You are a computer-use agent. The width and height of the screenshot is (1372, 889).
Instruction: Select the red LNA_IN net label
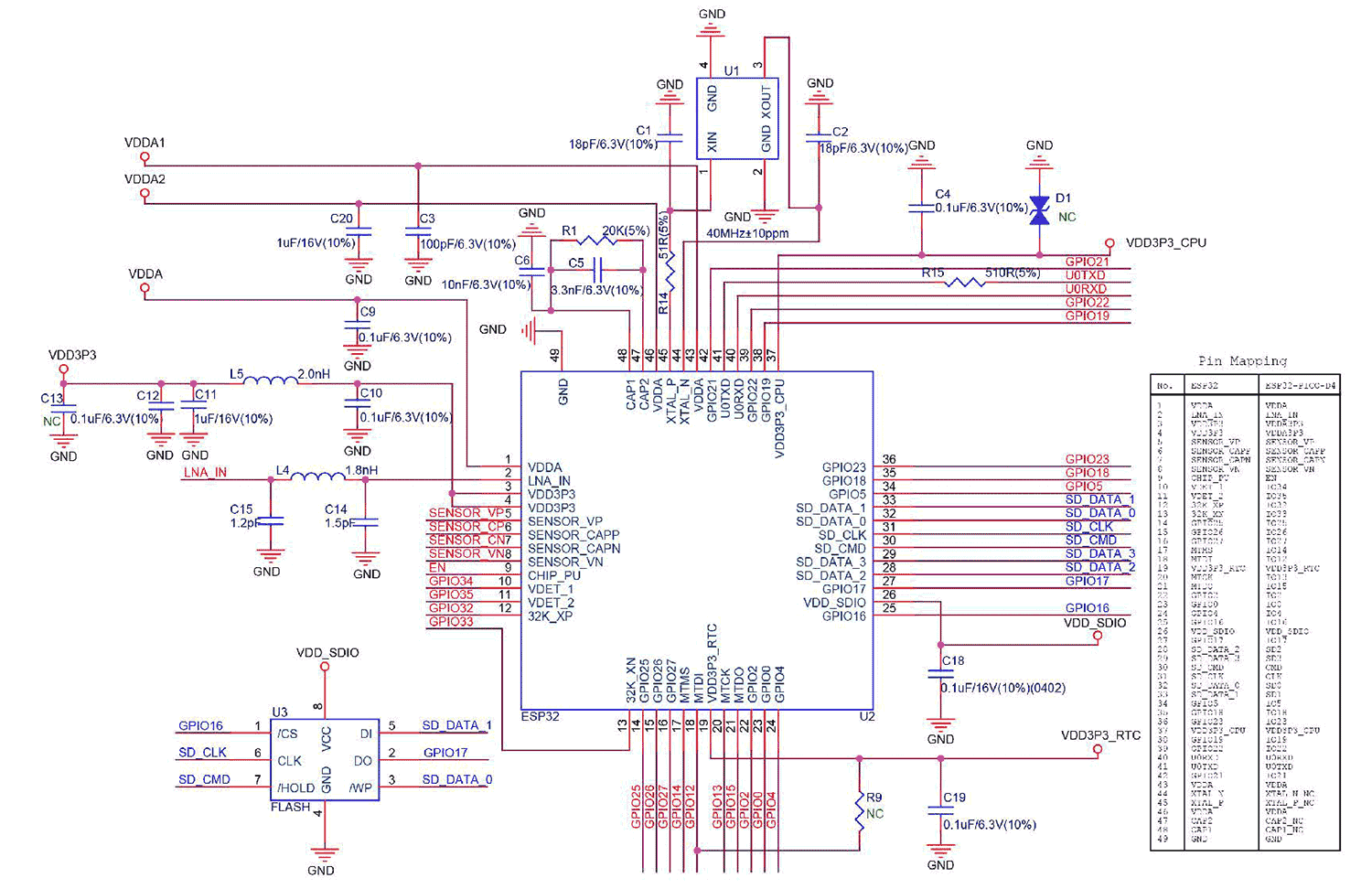pos(205,472)
